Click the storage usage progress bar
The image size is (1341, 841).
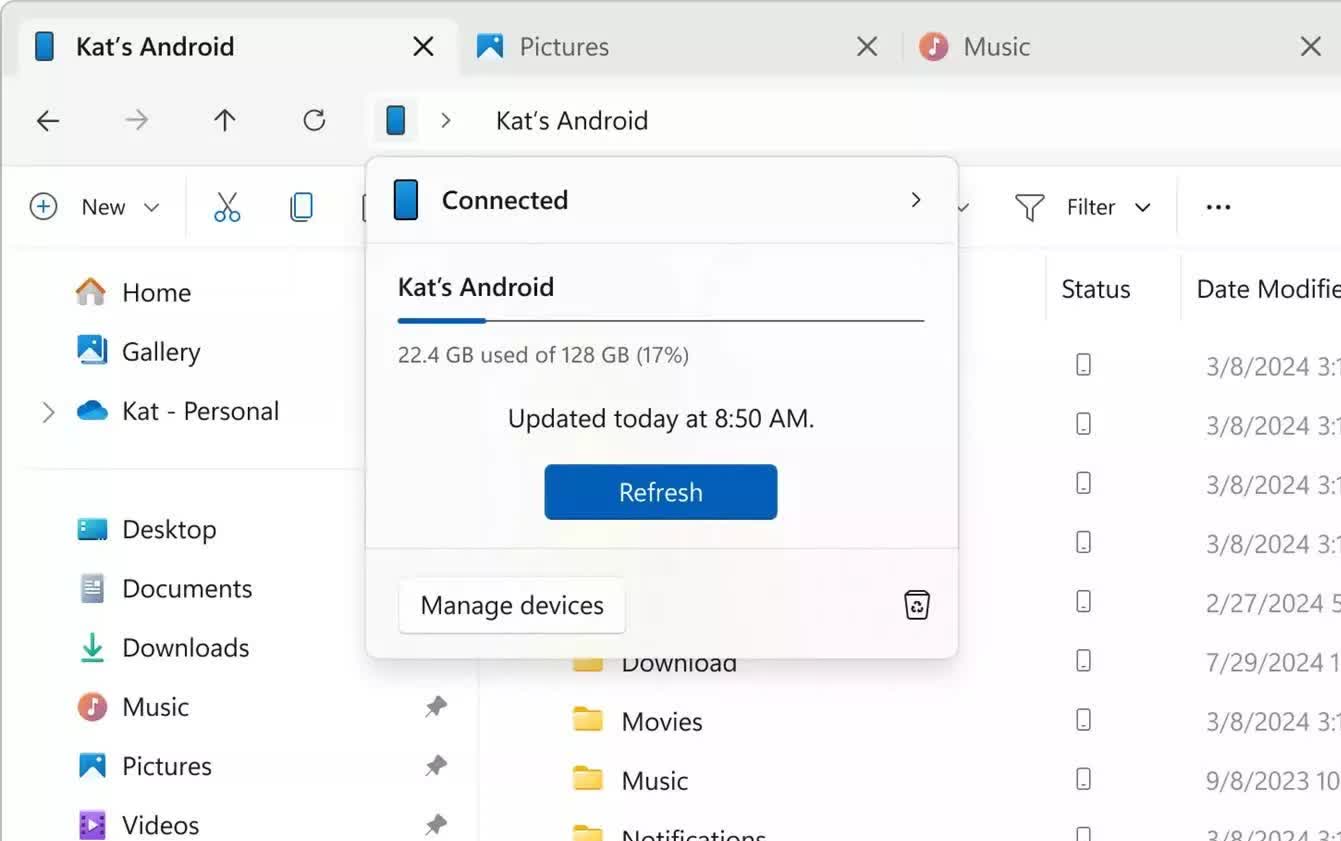660,321
